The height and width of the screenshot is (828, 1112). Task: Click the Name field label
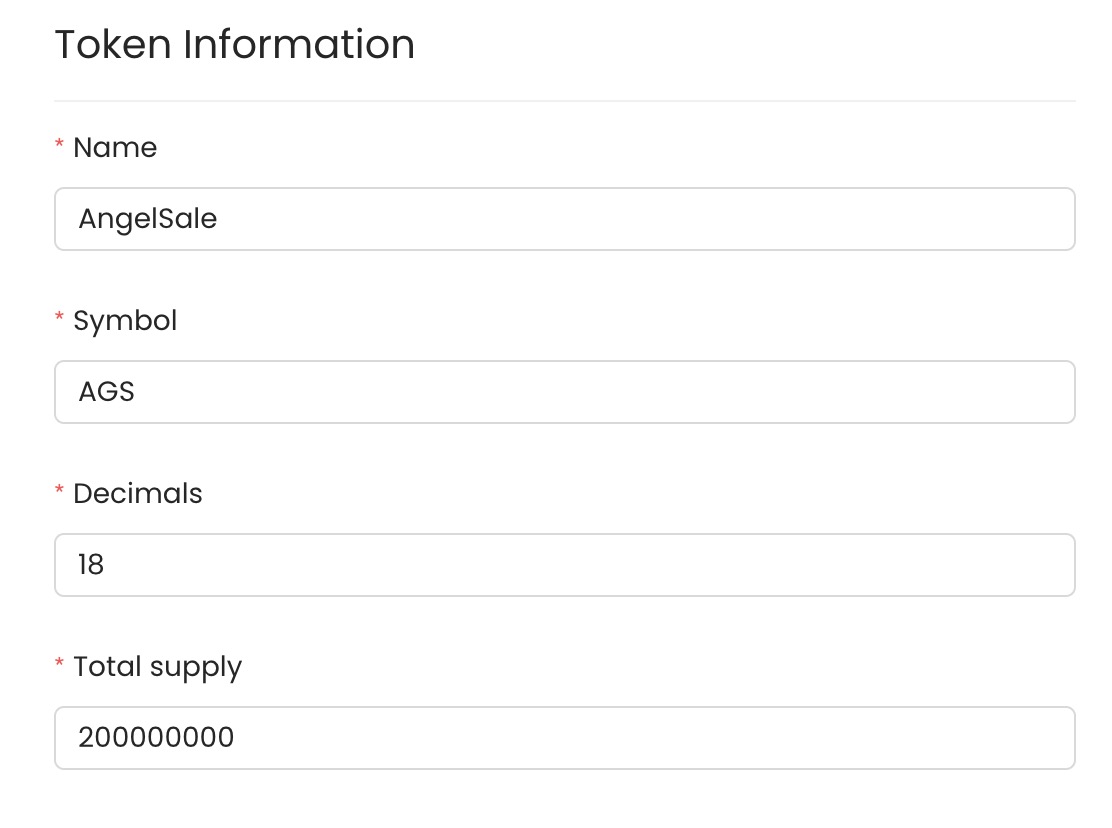(115, 147)
